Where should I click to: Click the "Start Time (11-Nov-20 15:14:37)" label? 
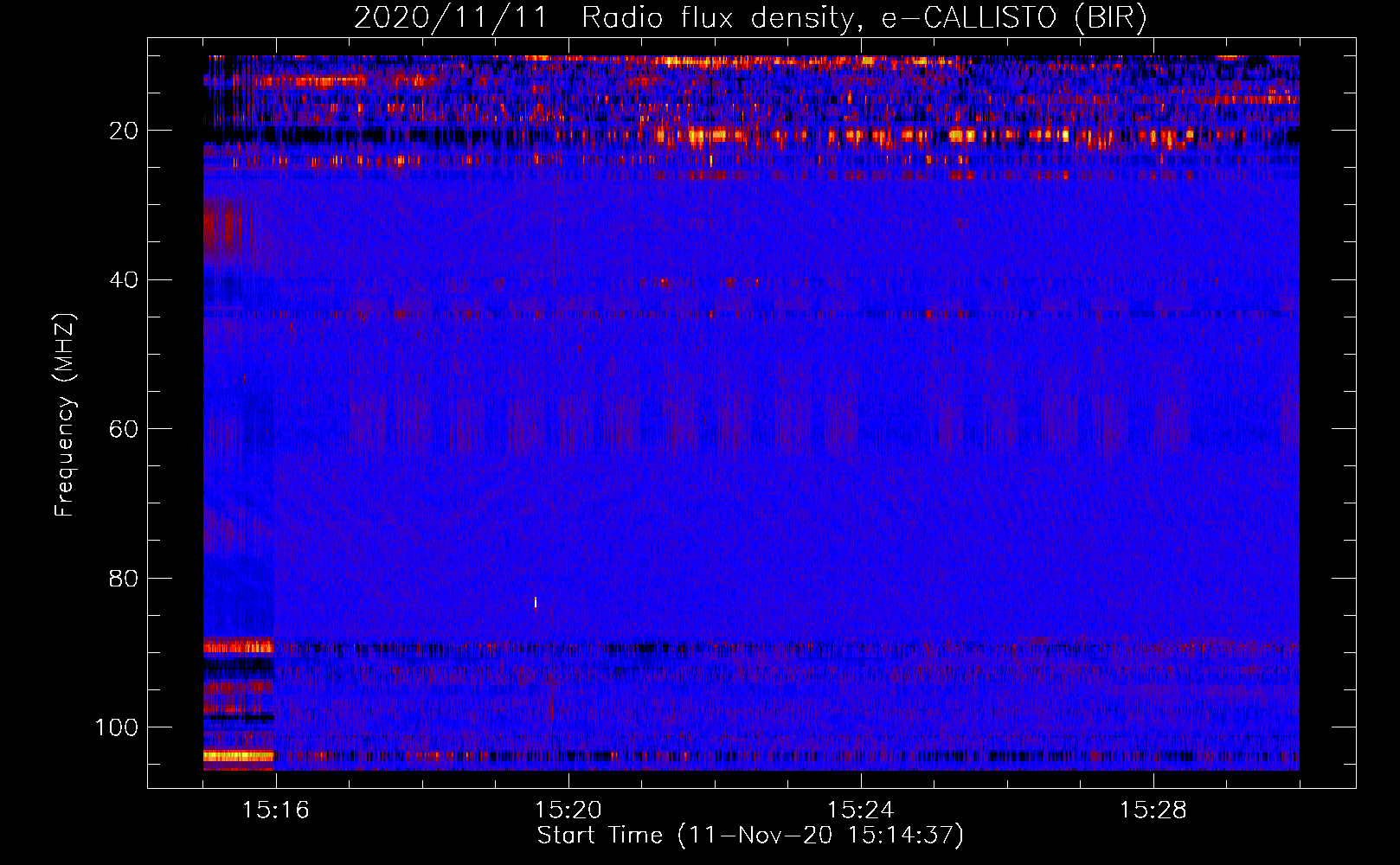pyautogui.click(x=750, y=836)
